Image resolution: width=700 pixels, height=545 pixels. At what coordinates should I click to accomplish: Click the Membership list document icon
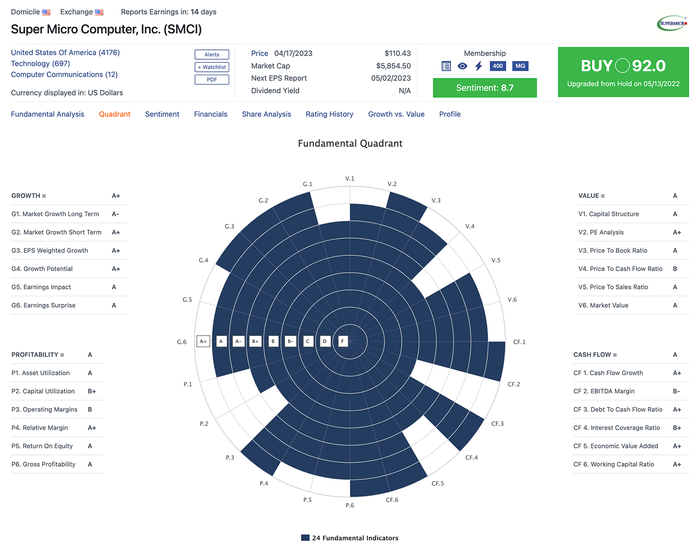pos(447,66)
